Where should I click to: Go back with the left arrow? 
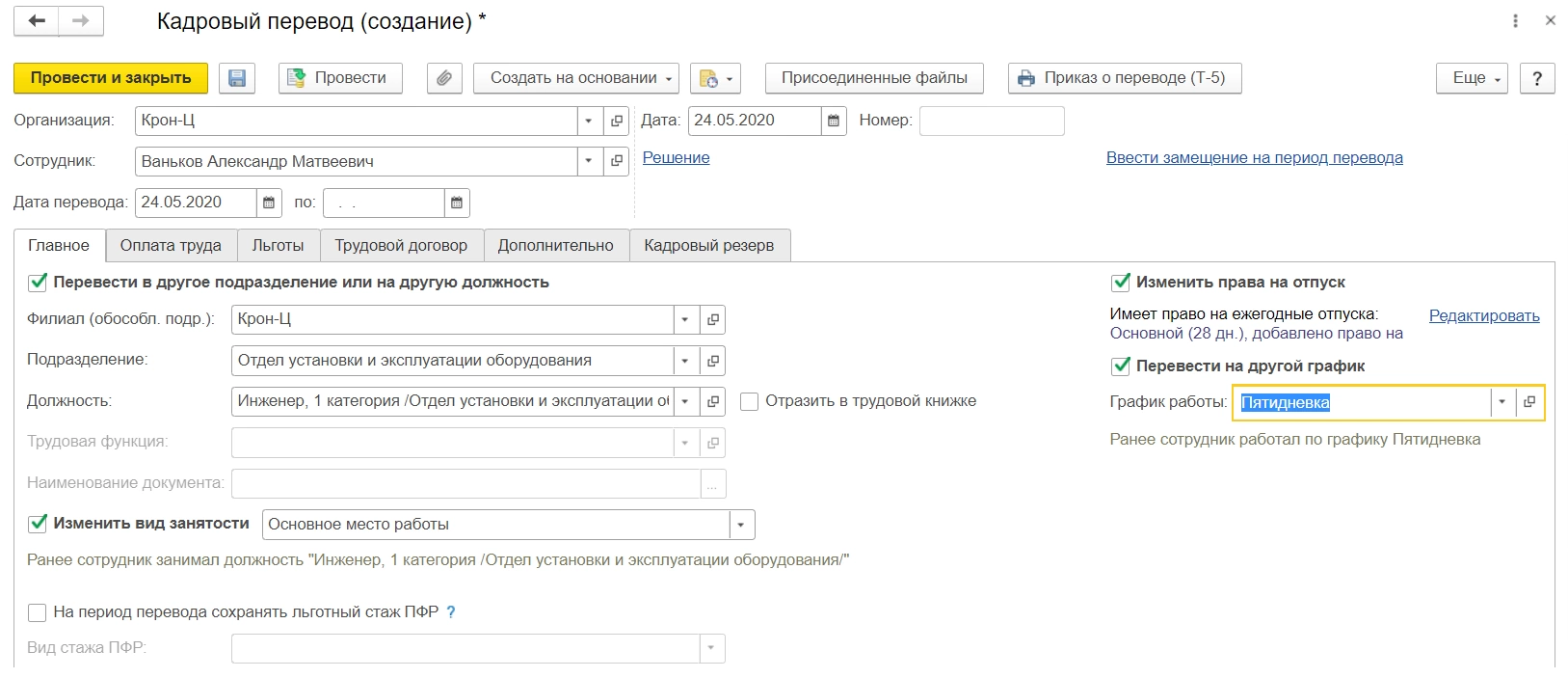click(x=37, y=21)
